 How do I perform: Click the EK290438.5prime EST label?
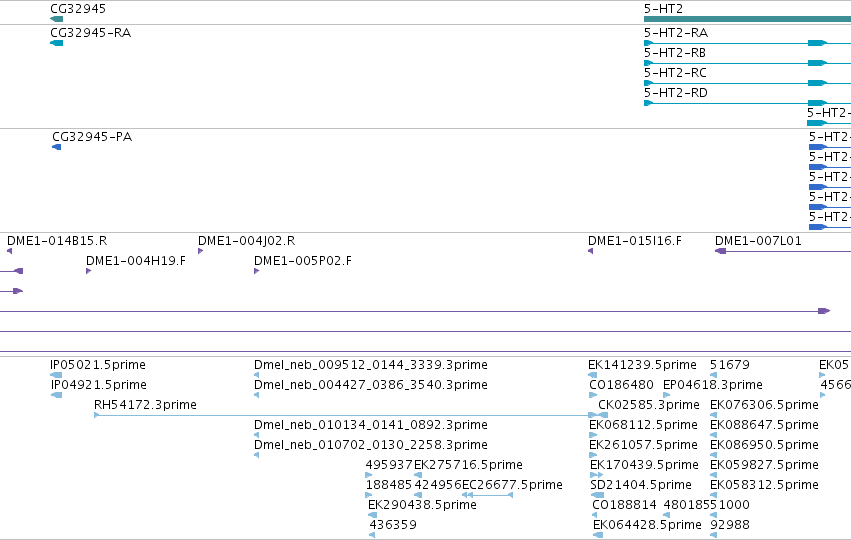(x=422, y=505)
